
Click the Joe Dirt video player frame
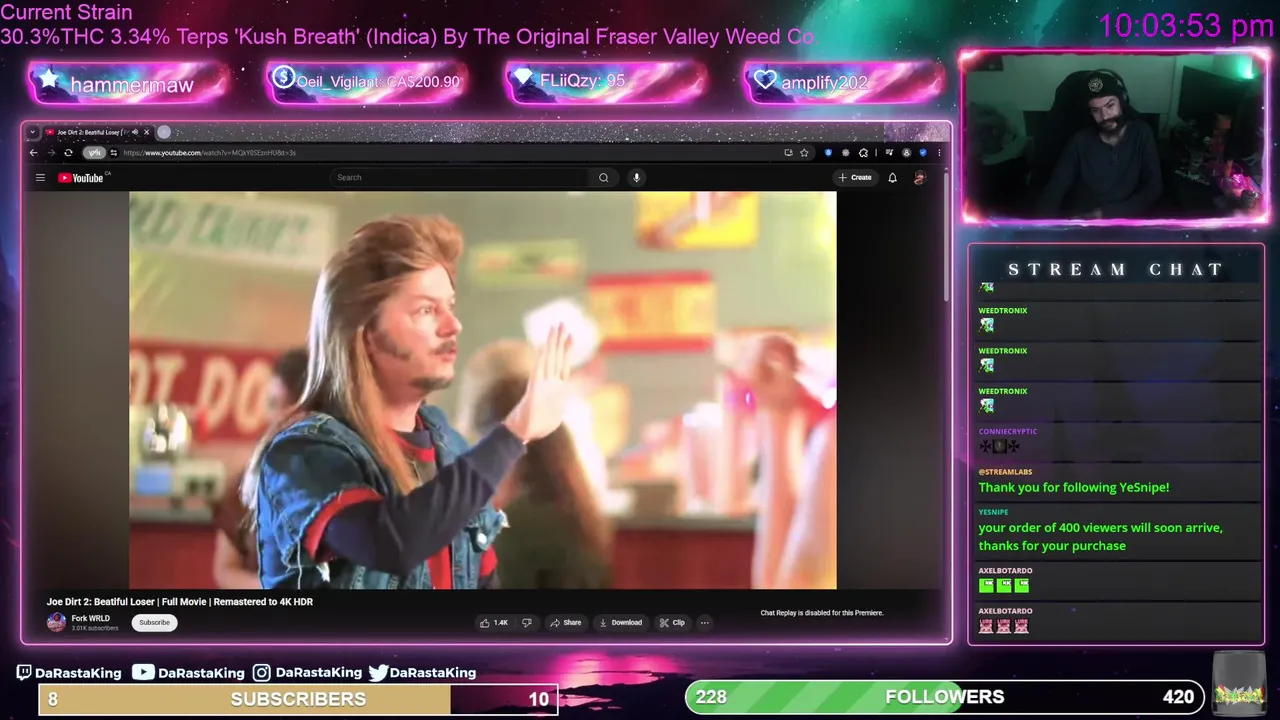click(482, 391)
